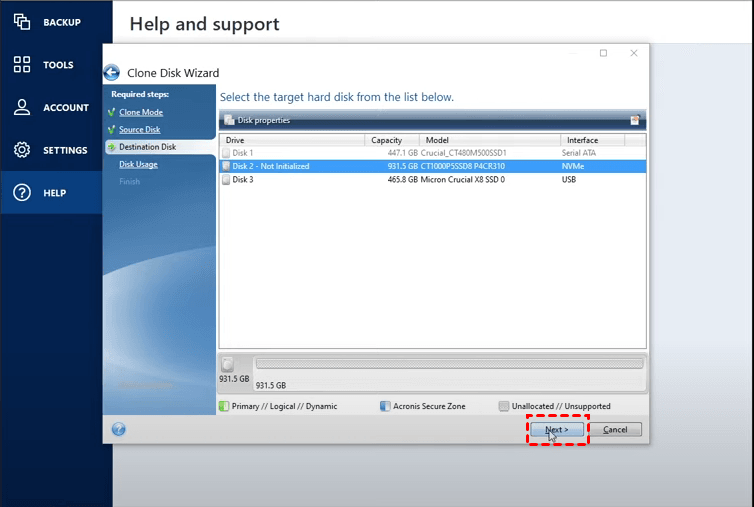This screenshot has width=754, height=507.
Task: Click the Next button
Action: click(x=557, y=429)
